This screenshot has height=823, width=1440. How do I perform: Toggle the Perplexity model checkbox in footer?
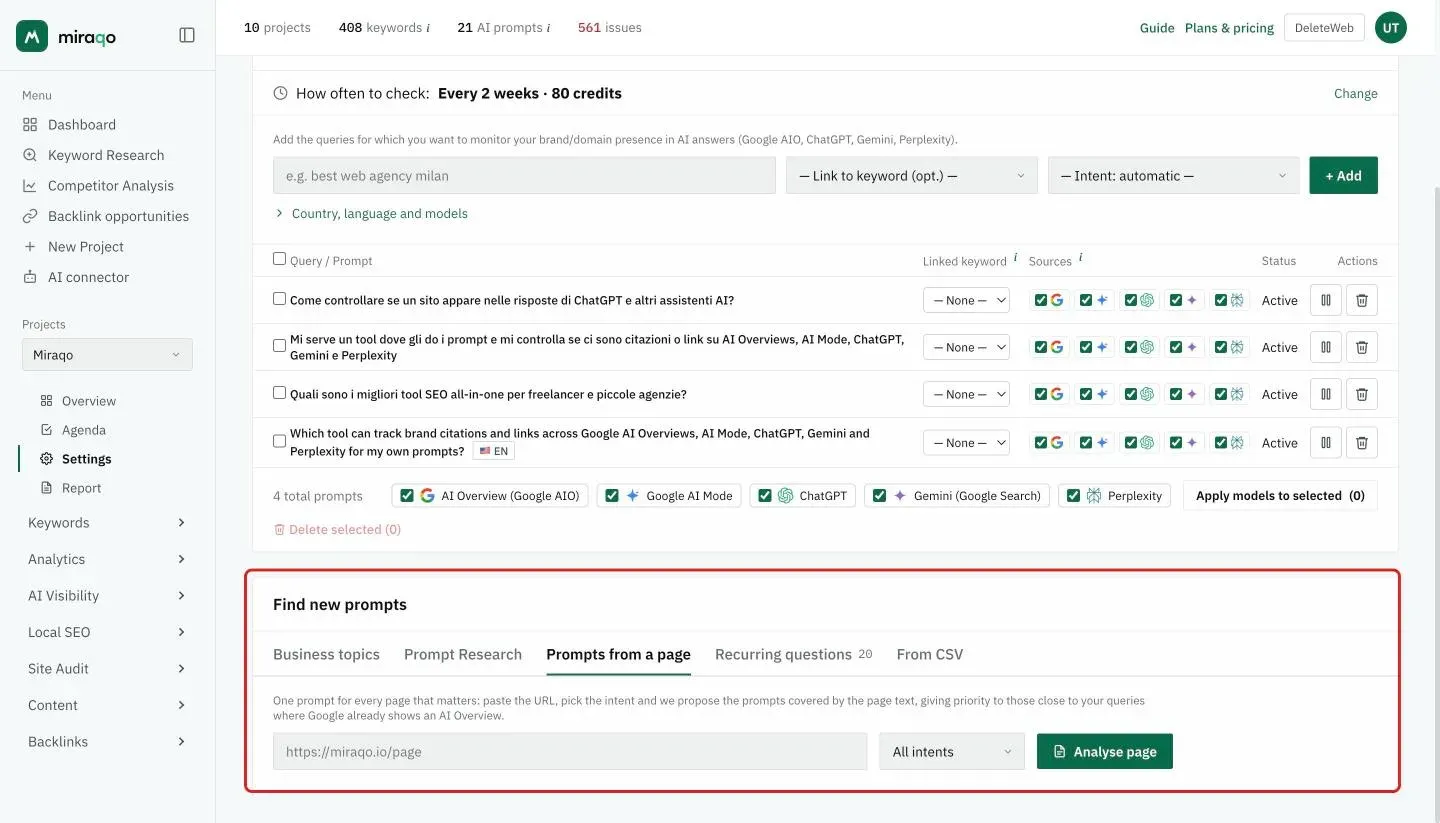pos(1073,495)
